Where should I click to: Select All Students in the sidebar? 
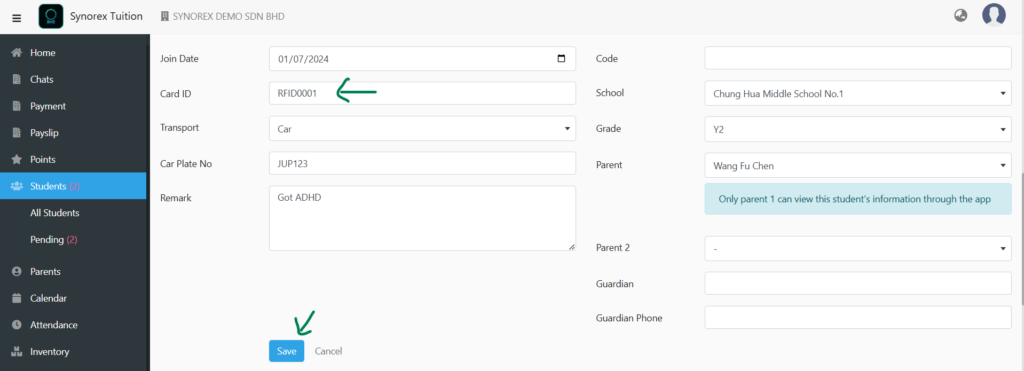click(x=55, y=213)
